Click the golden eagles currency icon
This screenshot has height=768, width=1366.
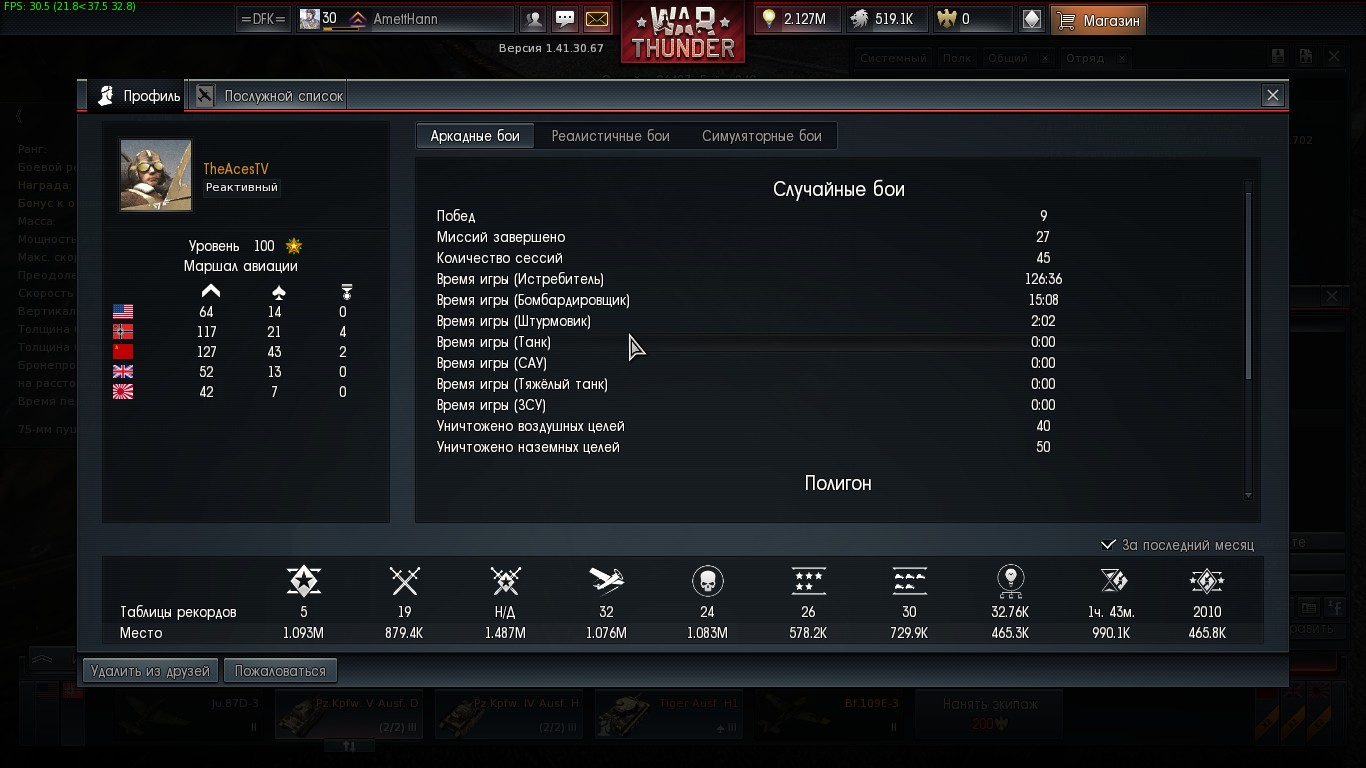click(x=945, y=19)
